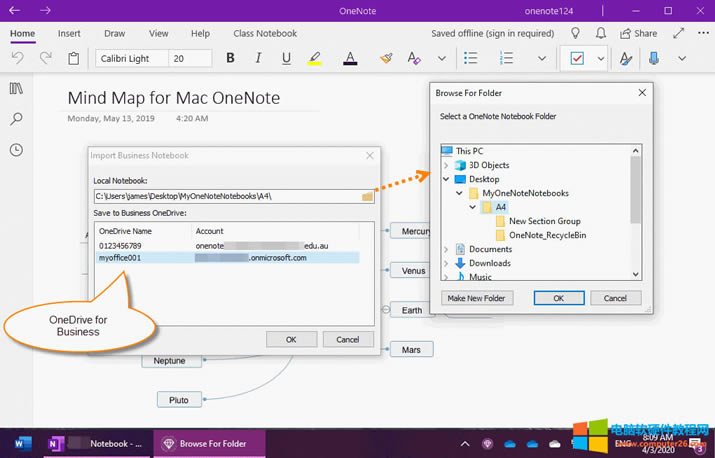Viewport: 715px width, 458px height.
Task: Open the Draw tab
Action: click(x=115, y=33)
